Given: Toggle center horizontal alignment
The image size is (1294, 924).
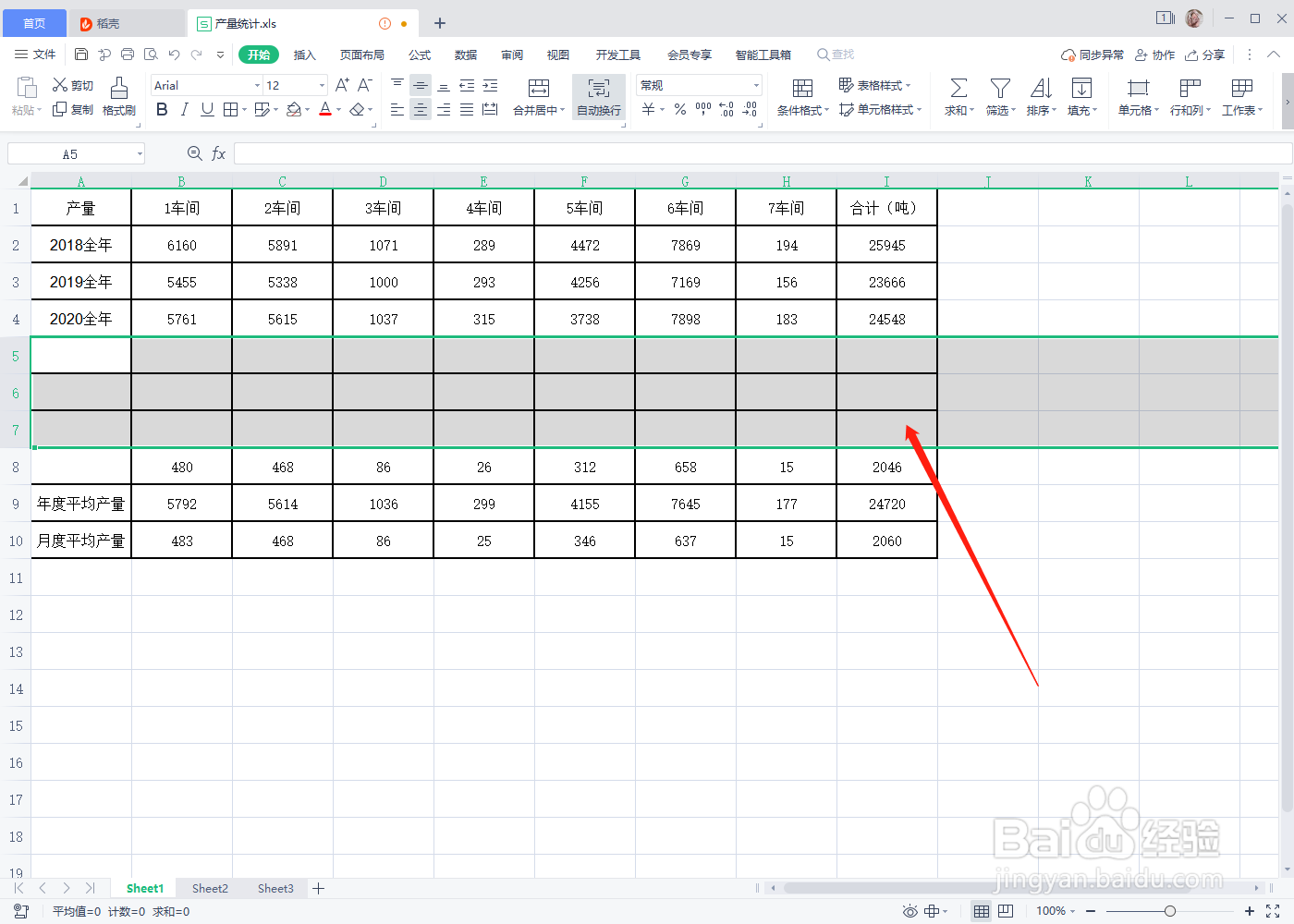Looking at the screenshot, I should pos(421,109).
